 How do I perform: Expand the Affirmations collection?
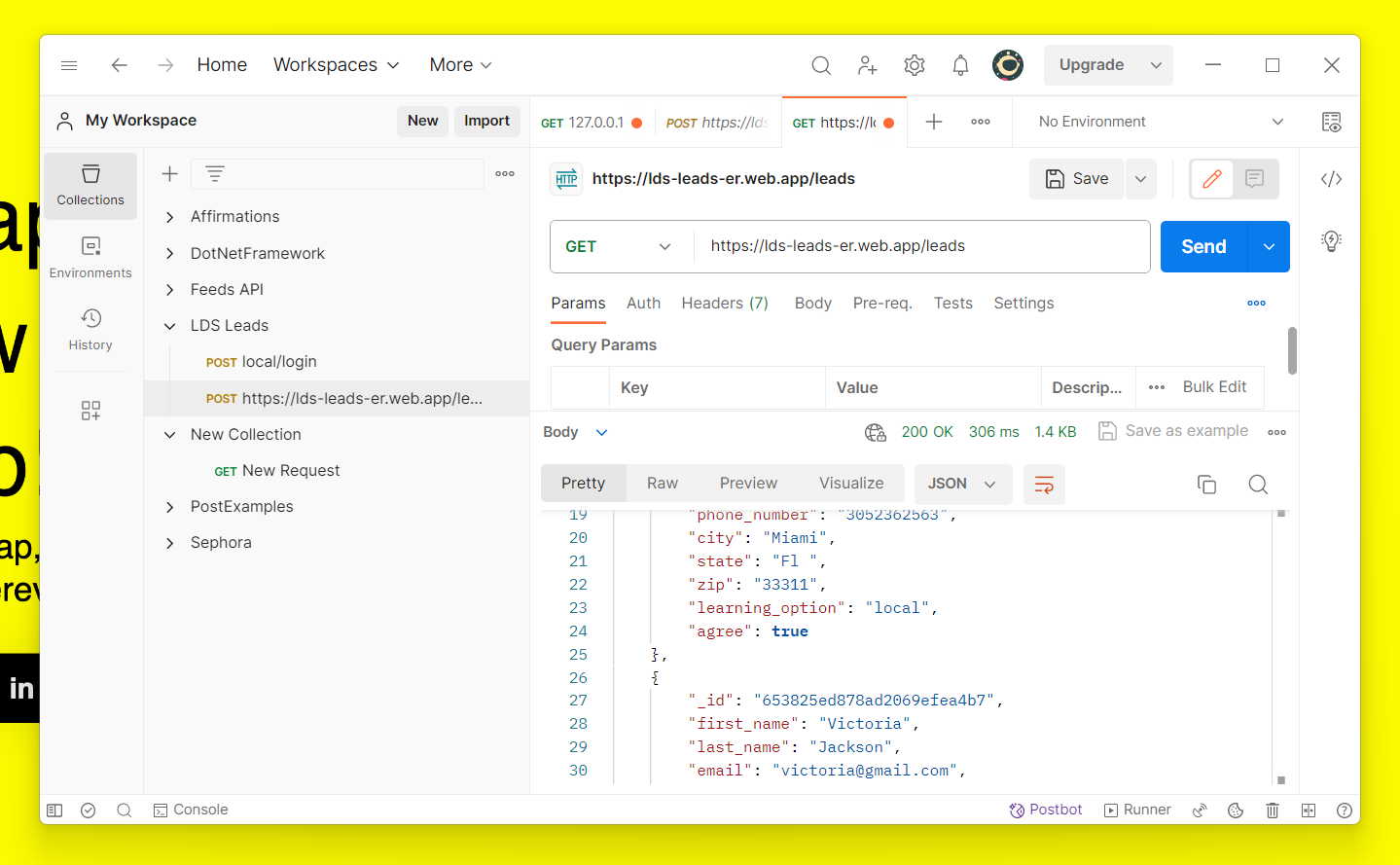pos(170,217)
